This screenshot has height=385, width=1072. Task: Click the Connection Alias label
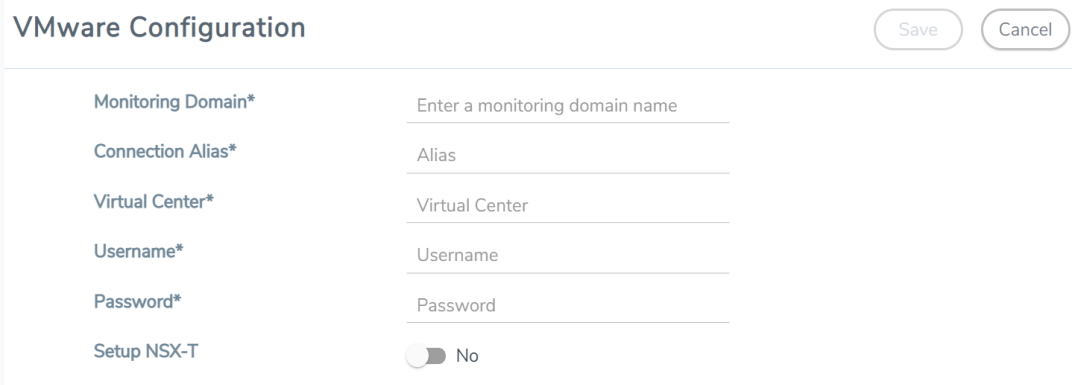165,151
